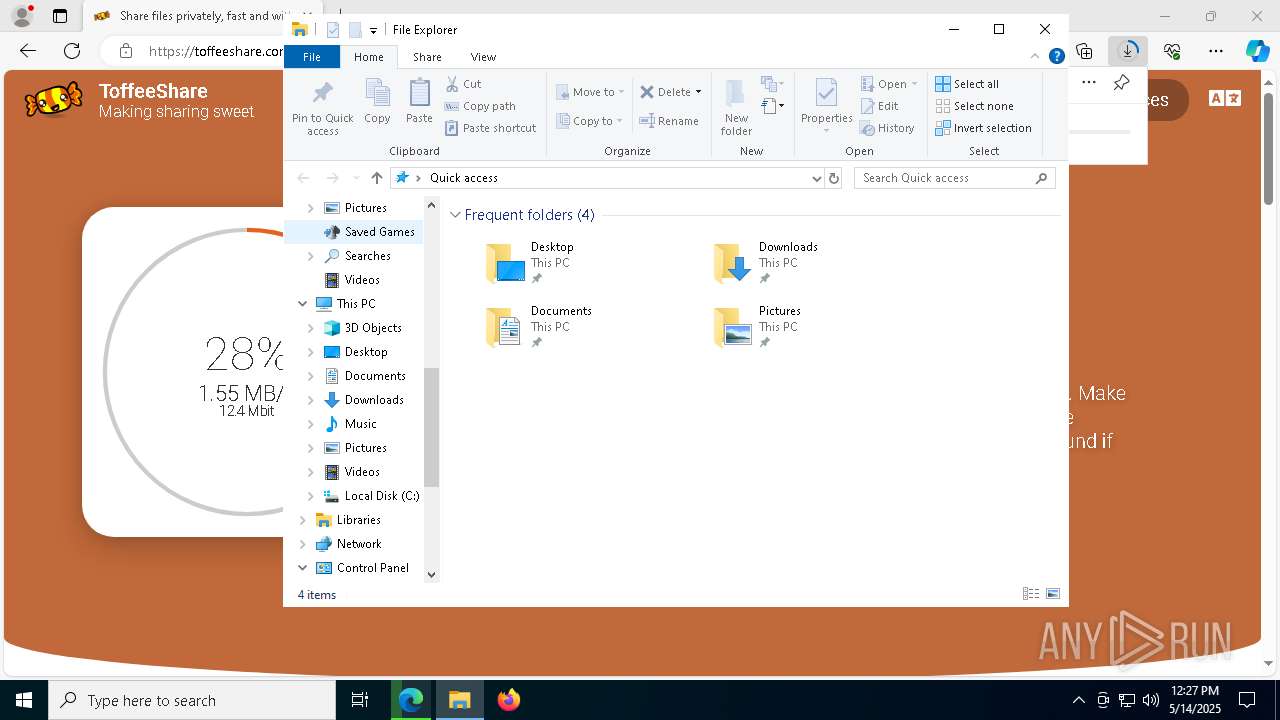Click Paste shortcut in ribbon

(491, 128)
